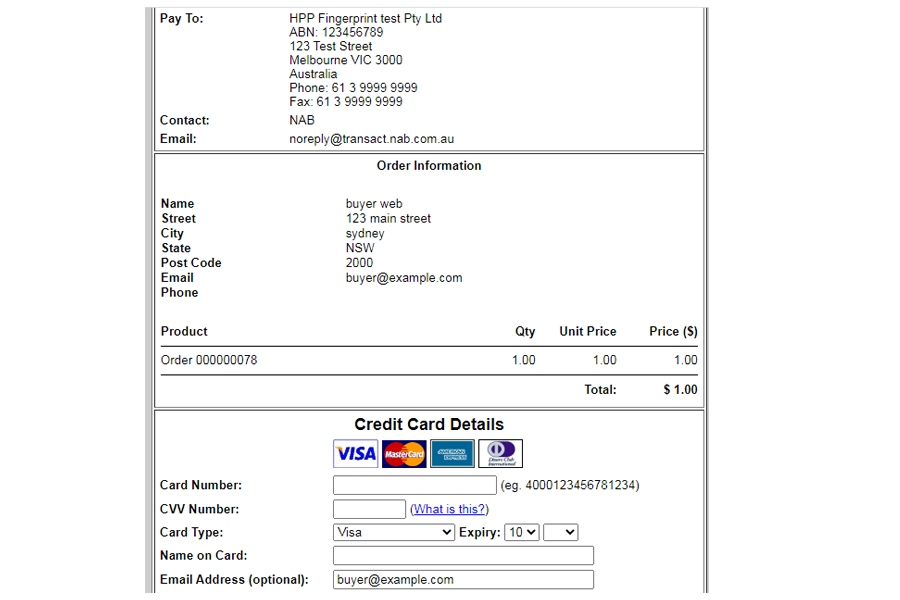Click the MasterCard logo
This screenshot has height=600, width=900.
[404, 454]
